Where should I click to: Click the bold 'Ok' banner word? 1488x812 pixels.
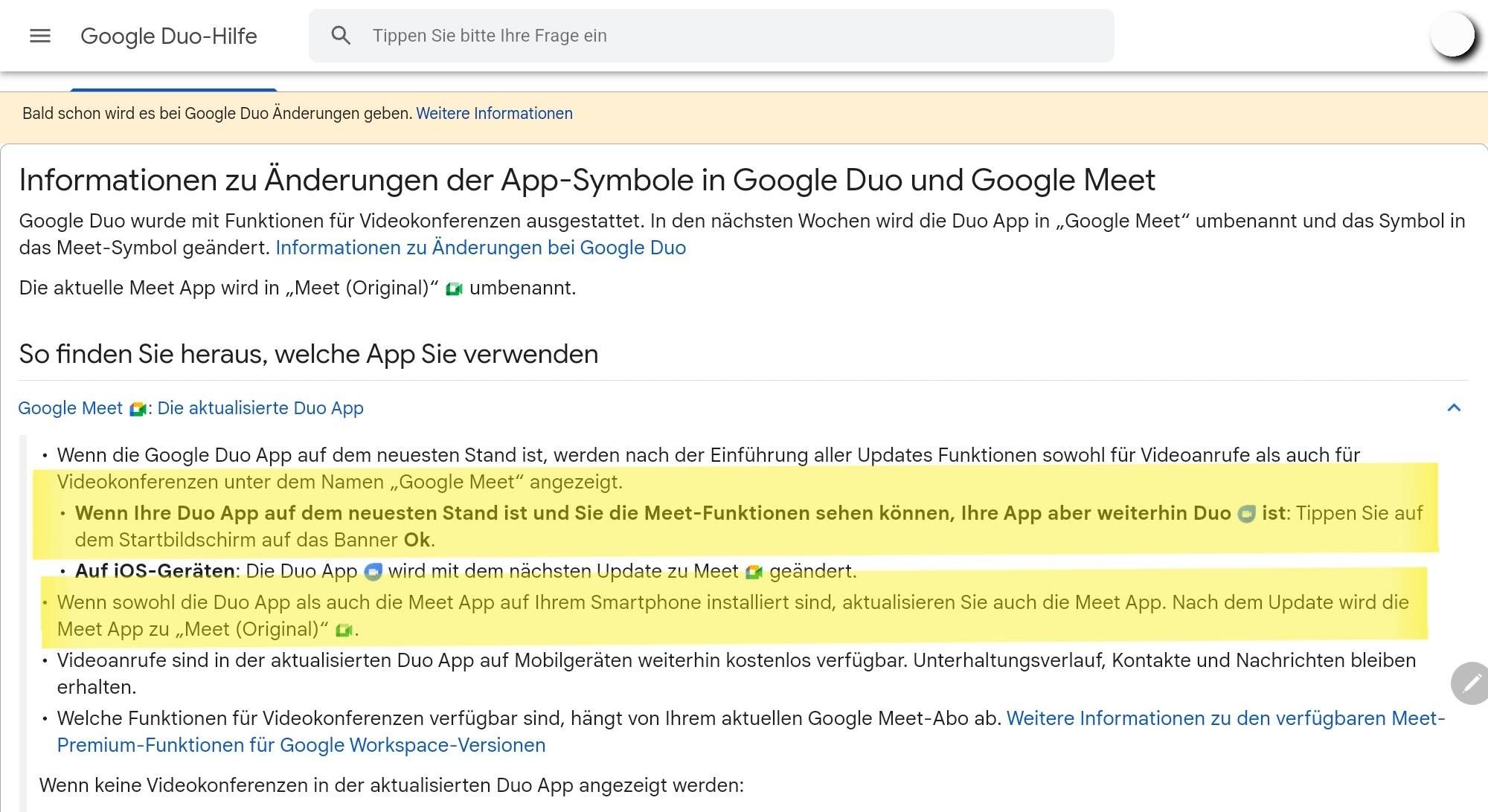coord(417,540)
